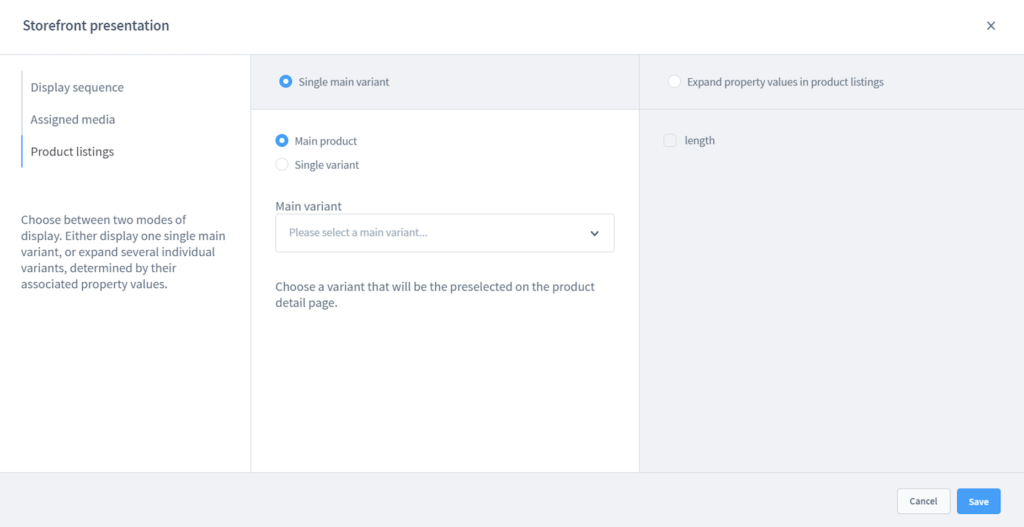Viewport: 1024px width, 527px height.
Task: Enable Expand property values radio button
Action: point(675,82)
